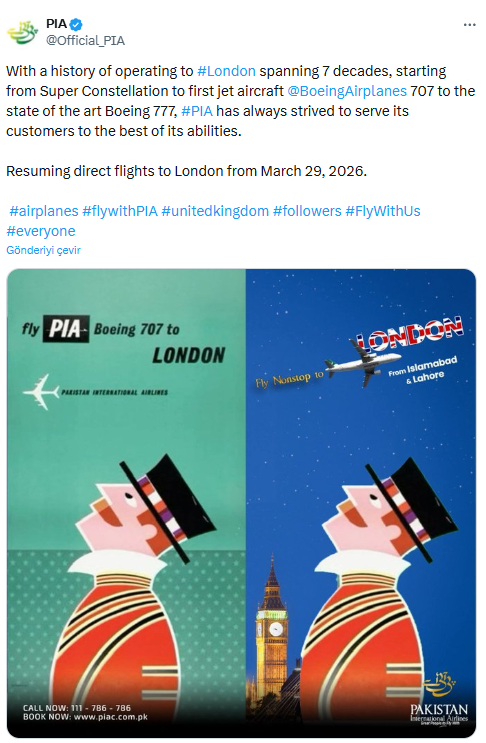The height and width of the screenshot is (743, 486).
Task: Open the #flywithPIA hashtag
Action: click(x=120, y=211)
